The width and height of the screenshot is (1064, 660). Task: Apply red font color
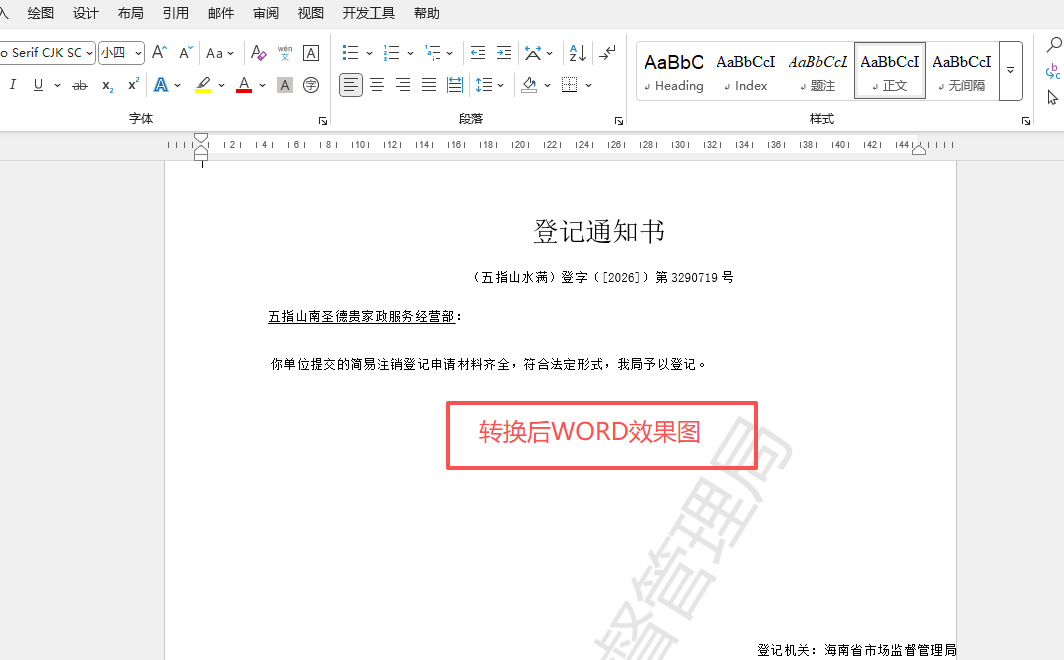click(x=244, y=85)
